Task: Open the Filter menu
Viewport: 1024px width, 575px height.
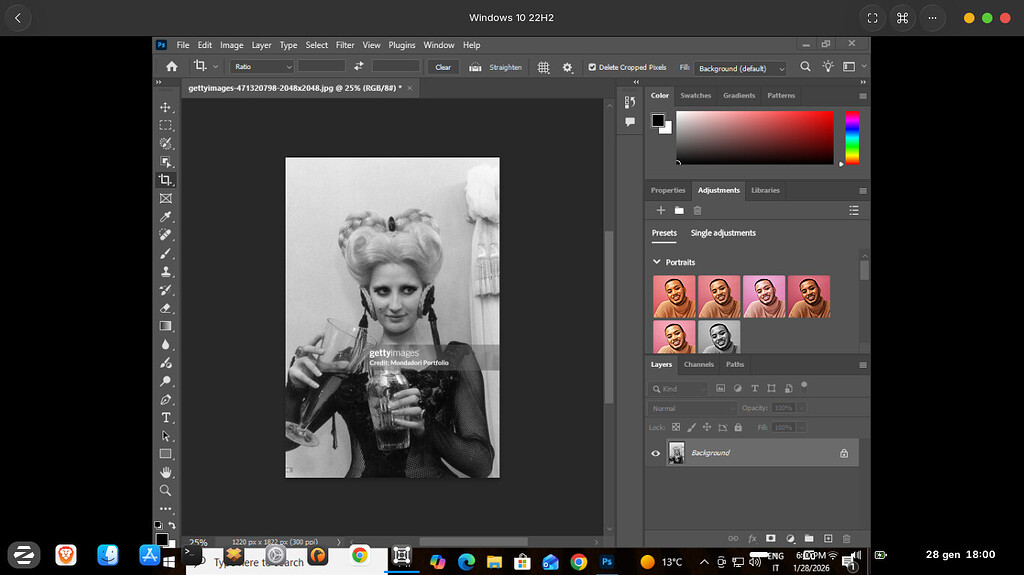Action: [x=345, y=45]
